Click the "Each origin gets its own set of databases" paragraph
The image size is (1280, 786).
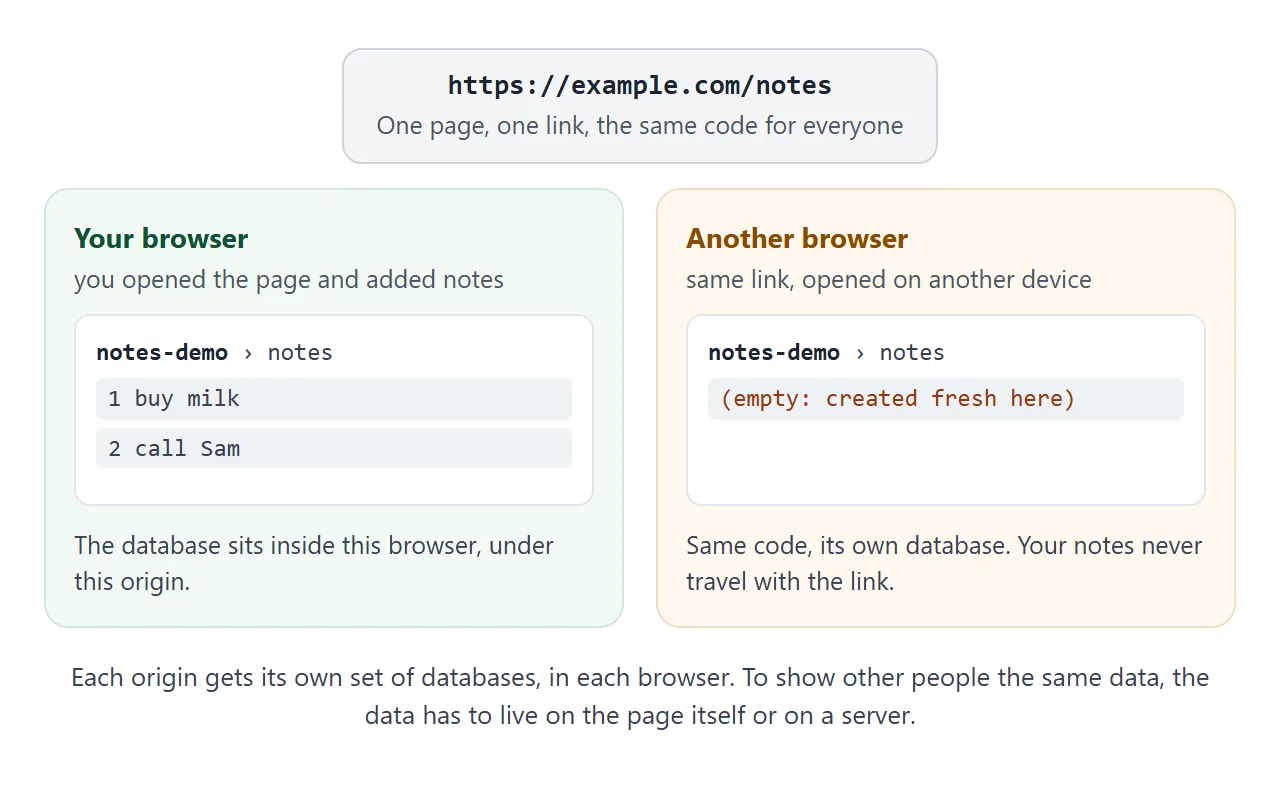pyautogui.click(x=640, y=697)
